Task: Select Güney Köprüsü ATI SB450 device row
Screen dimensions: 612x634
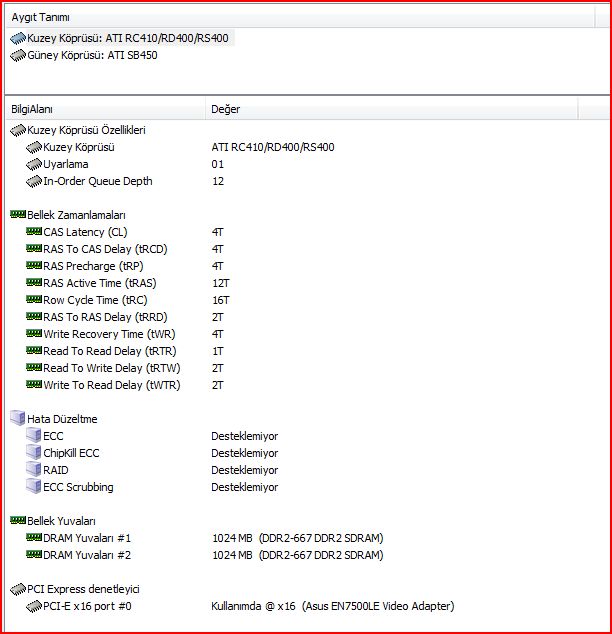Action: (x=84, y=55)
